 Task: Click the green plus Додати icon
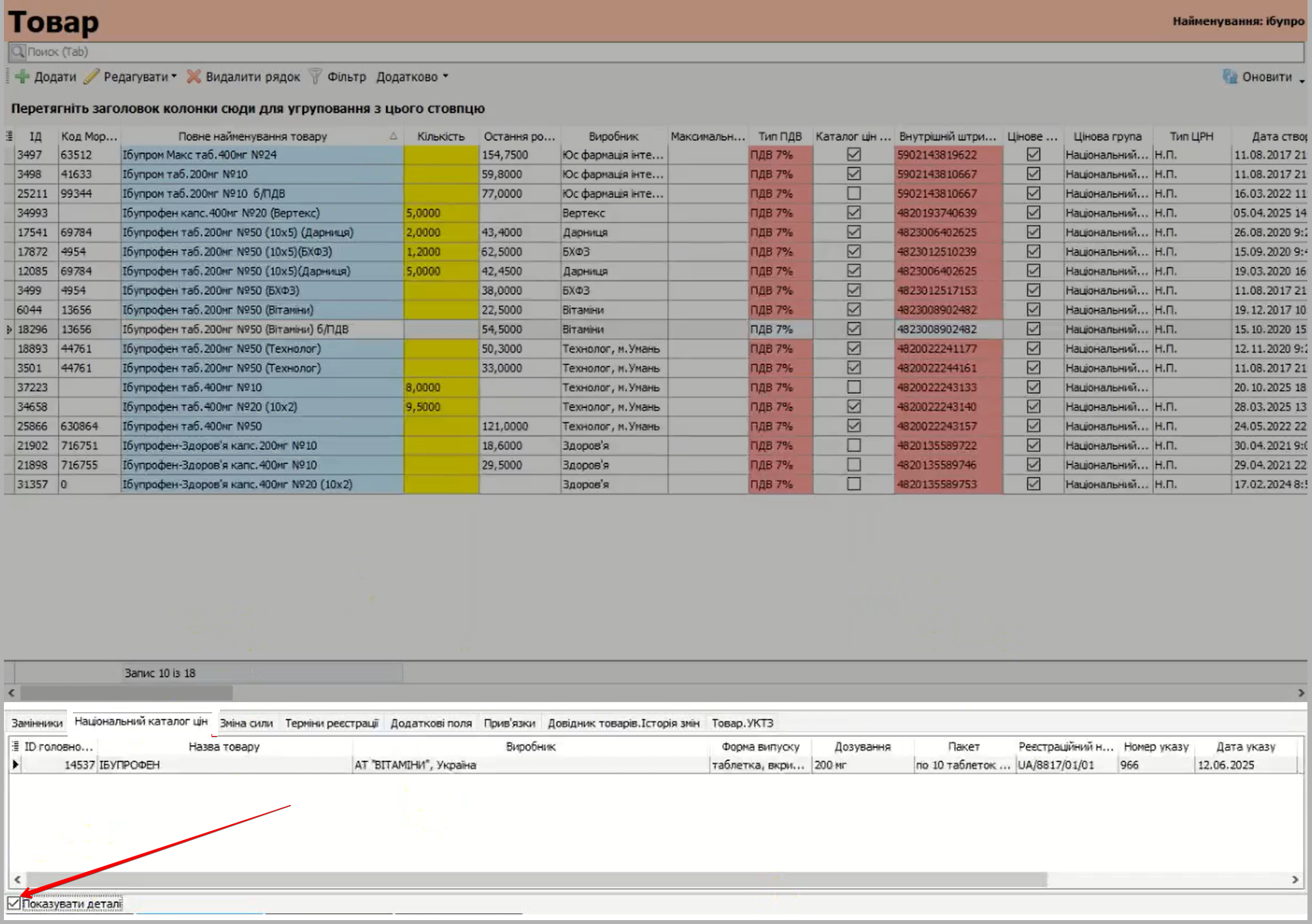pyautogui.click(x=22, y=77)
